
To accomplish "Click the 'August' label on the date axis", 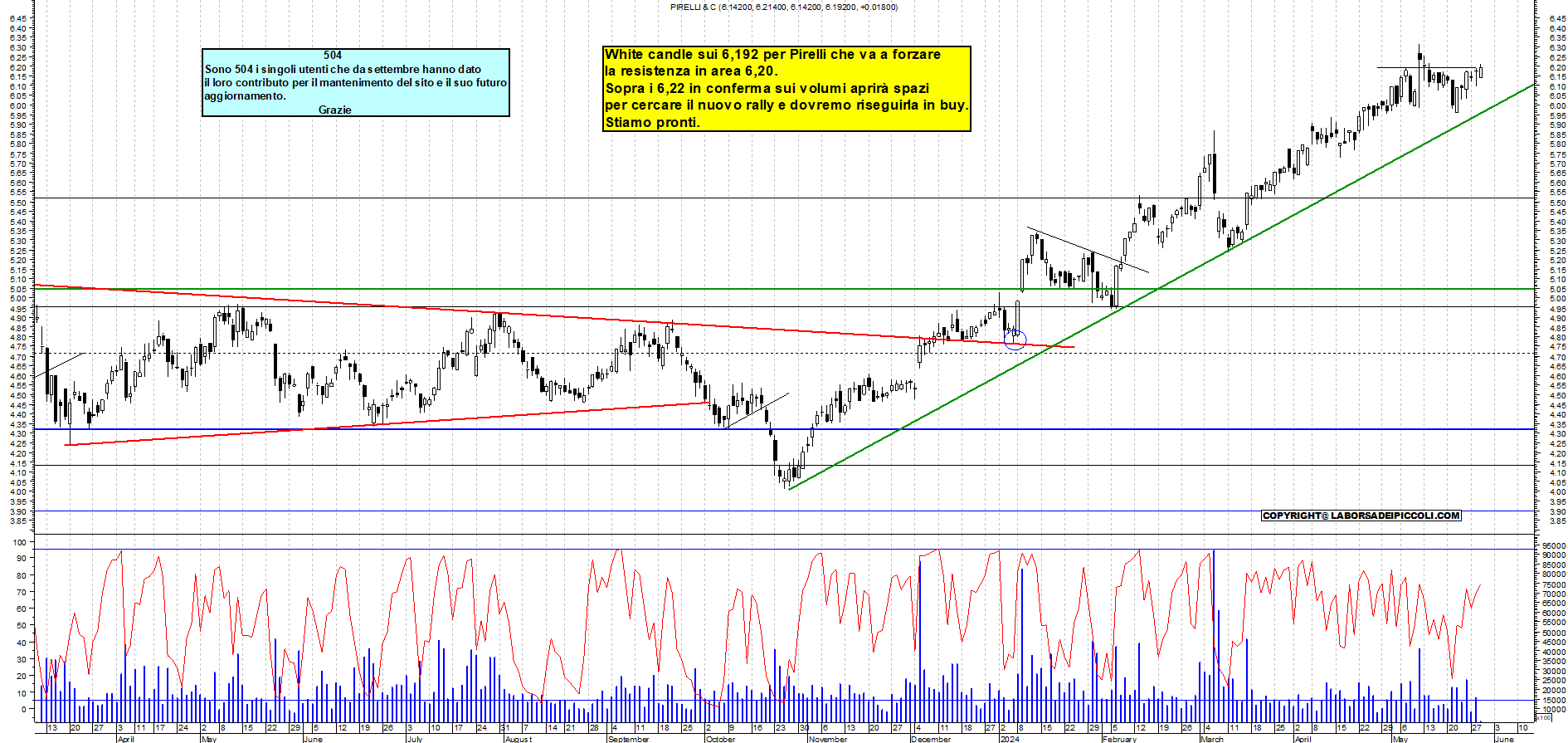I will [519, 739].
